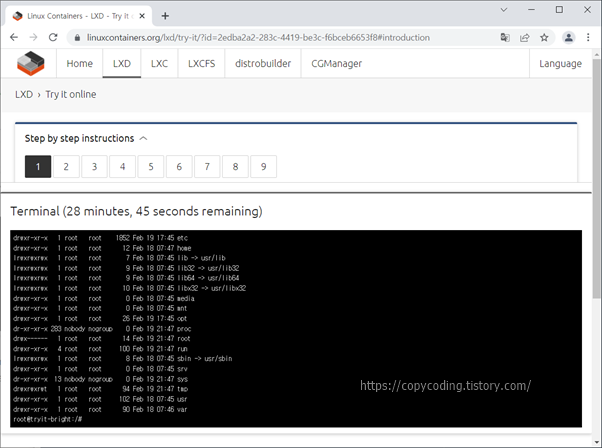Click the LXD breadcrumb link
Viewport: 602px width, 448px height.
(x=24, y=94)
